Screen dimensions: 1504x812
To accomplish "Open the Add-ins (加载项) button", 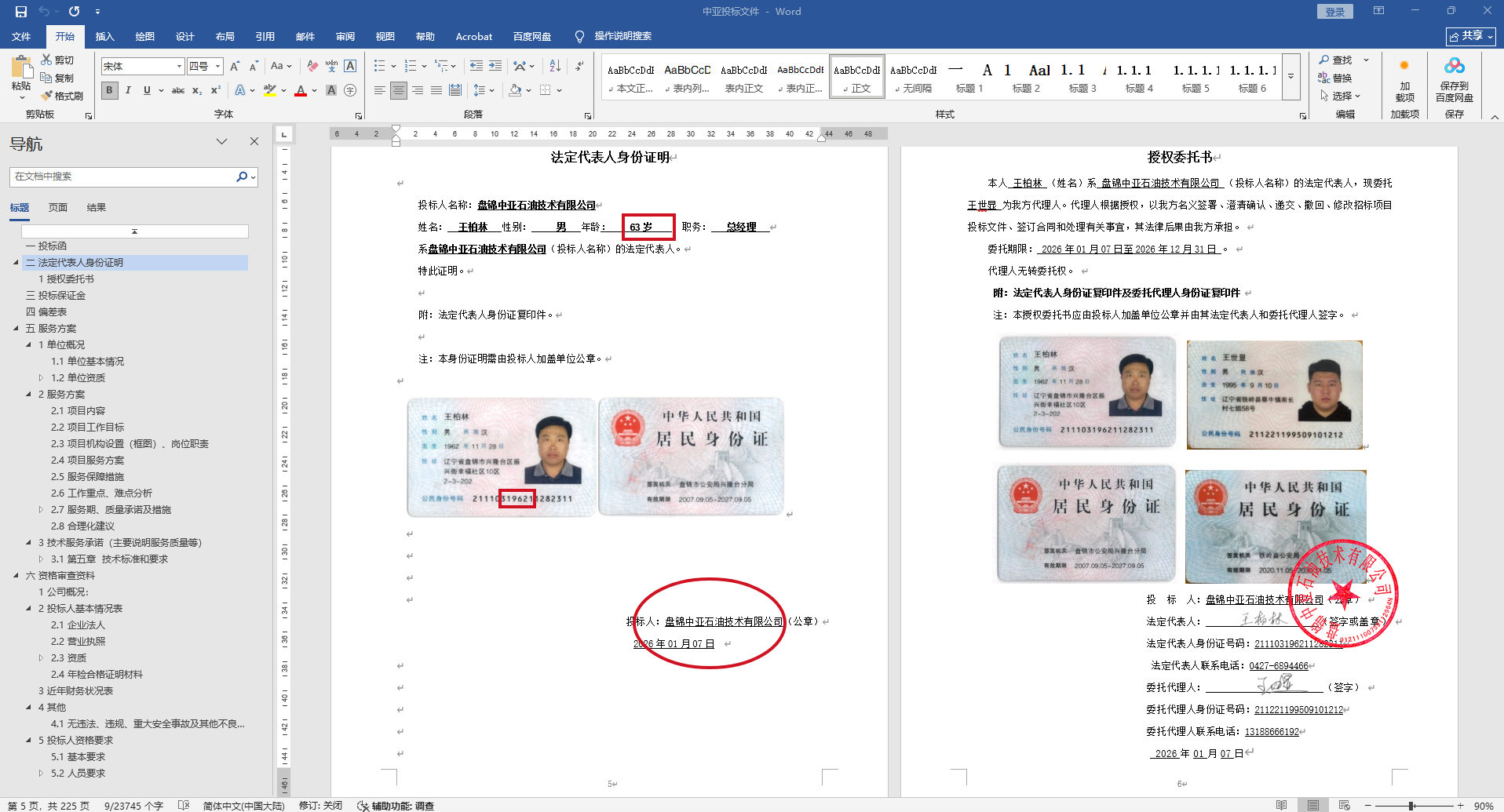I will coord(1405,78).
